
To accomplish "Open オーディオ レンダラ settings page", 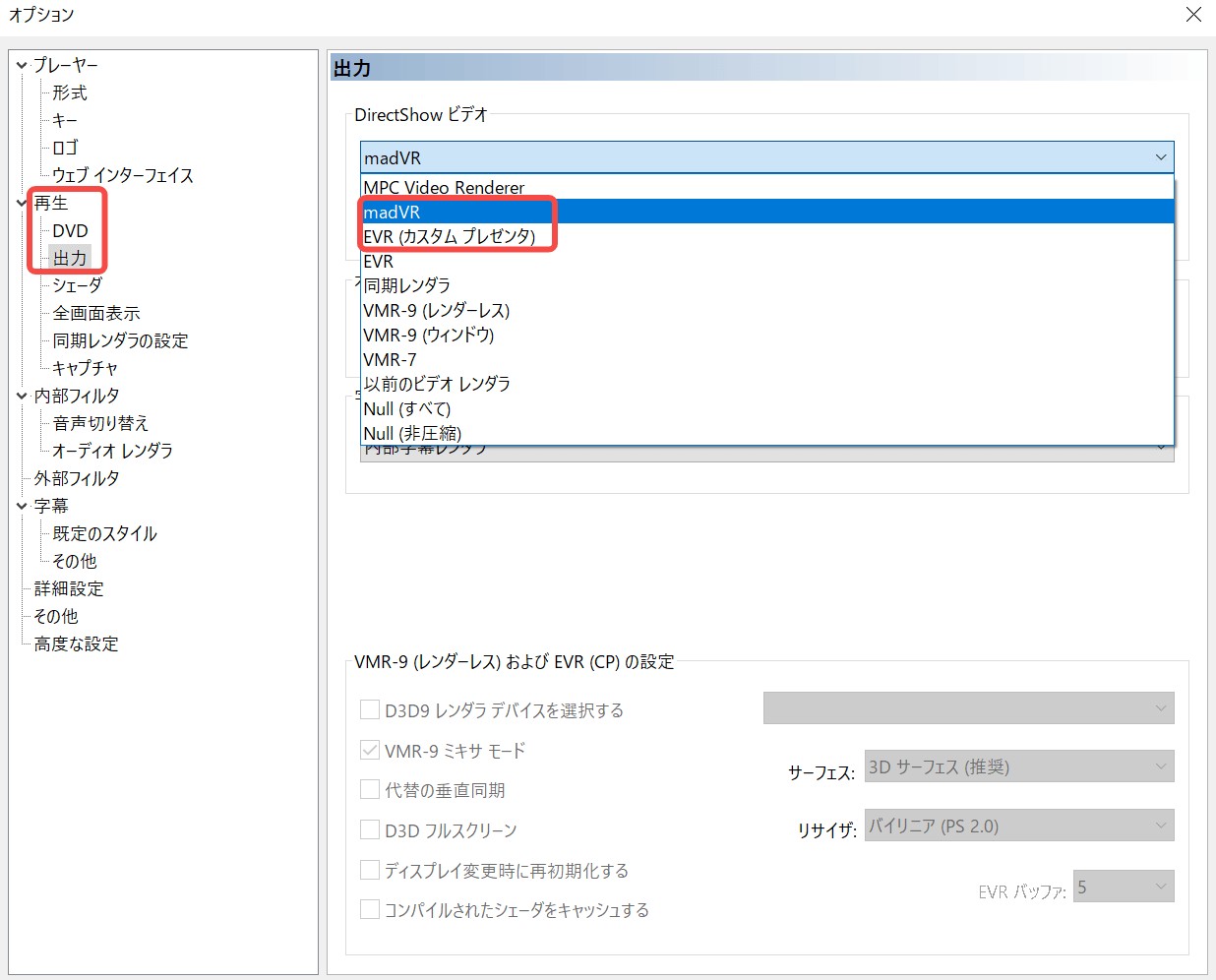I will (113, 451).
